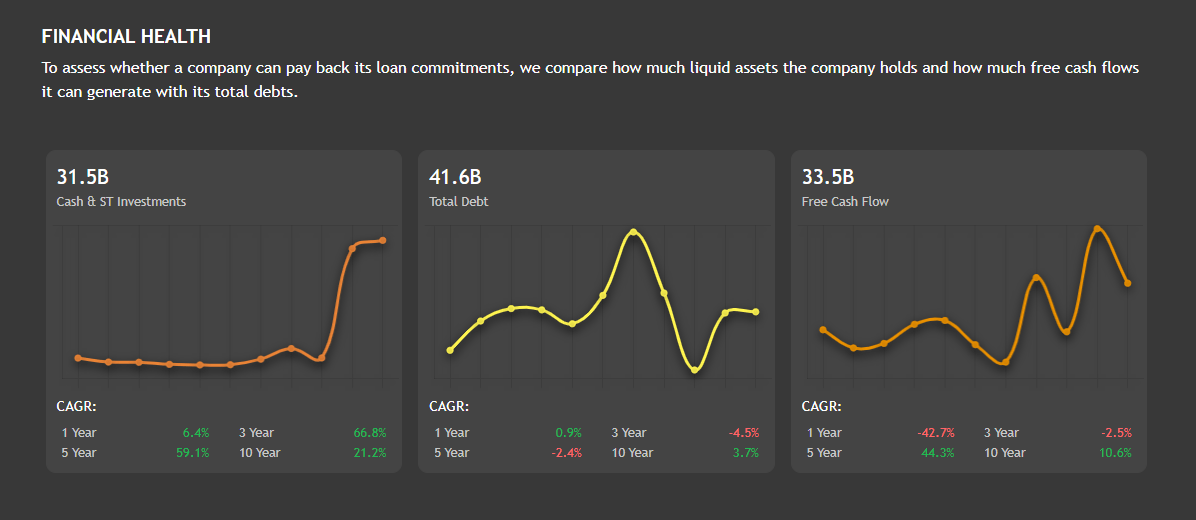Click the 41.6B total debt figure

[455, 178]
